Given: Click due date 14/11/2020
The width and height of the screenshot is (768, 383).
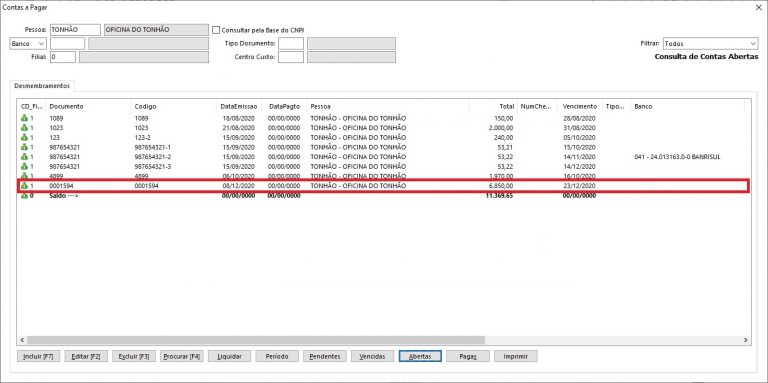Looking at the screenshot, I should pos(579,157).
